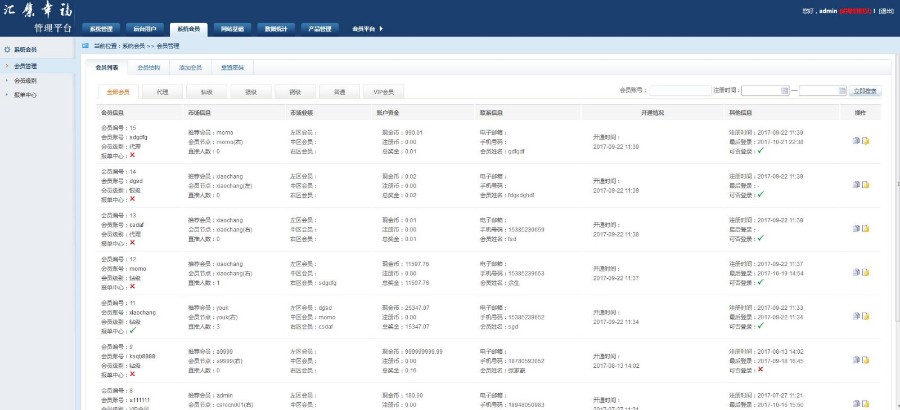Click the gear icon beside the sidebar heading
The width and height of the screenshot is (900, 410).
pyautogui.click(x=7, y=50)
